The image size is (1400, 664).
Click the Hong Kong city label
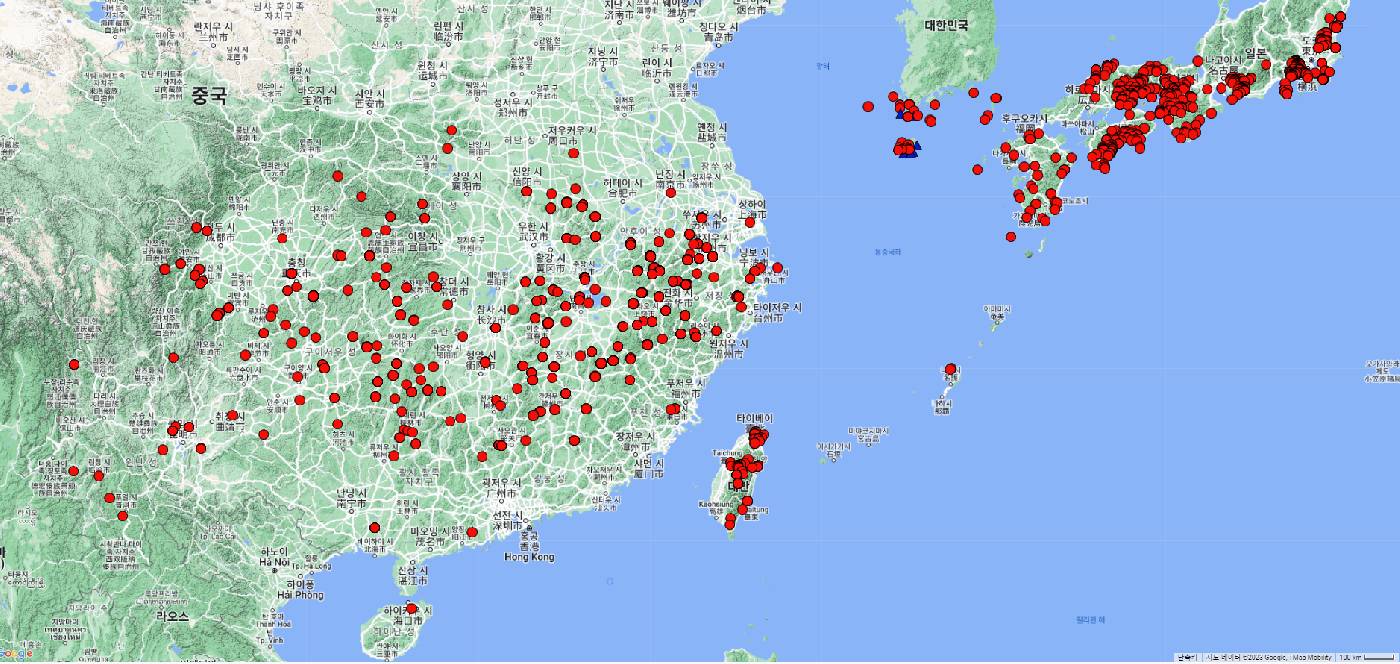[x=529, y=556]
